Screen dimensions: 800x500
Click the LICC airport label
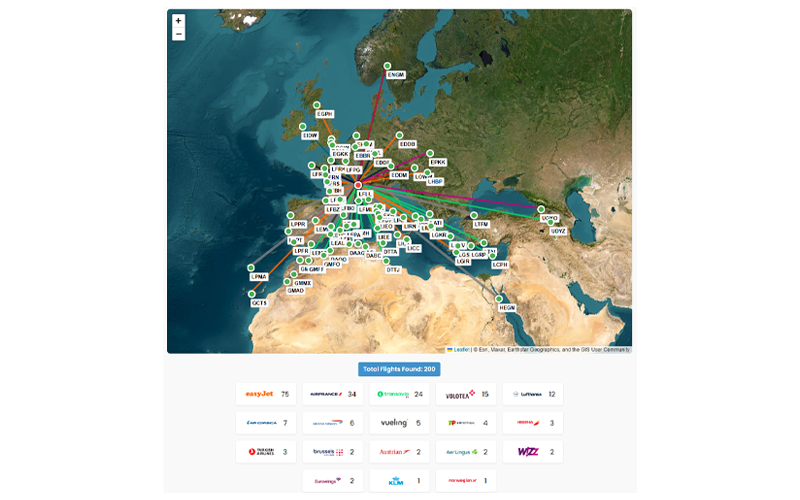413,248
